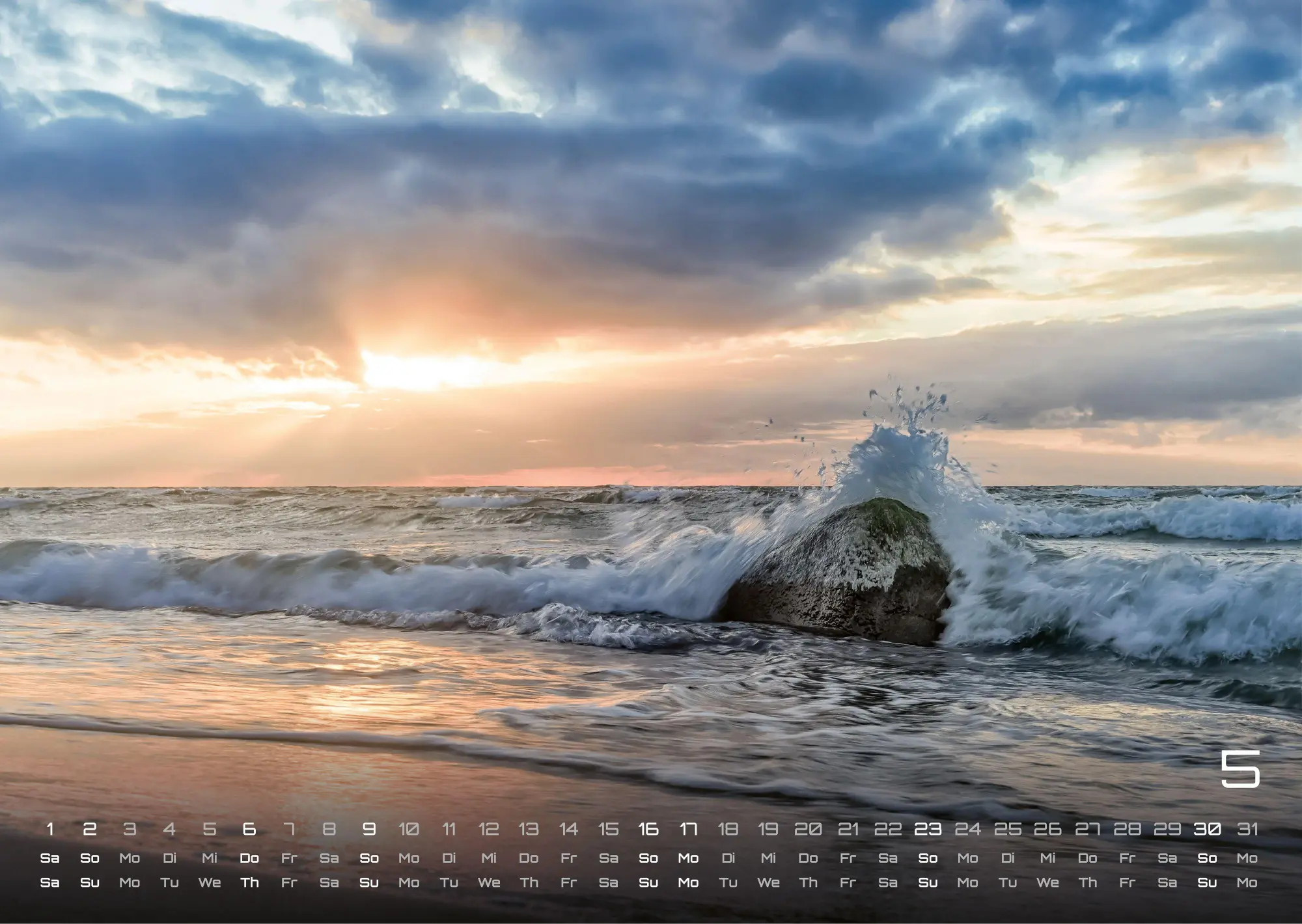Click 'We' weekday label under 5
This screenshot has height=924, width=1302.
[210, 883]
